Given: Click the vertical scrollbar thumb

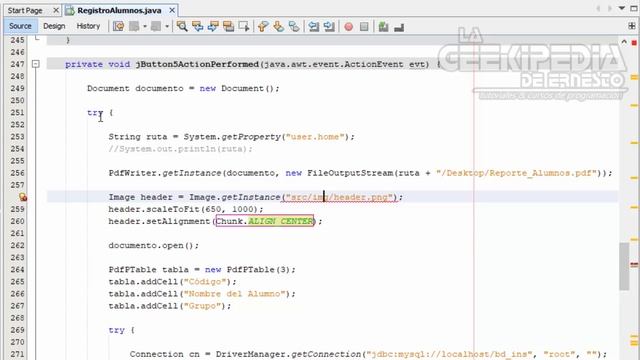Looking at the screenshot, I should [624, 266].
